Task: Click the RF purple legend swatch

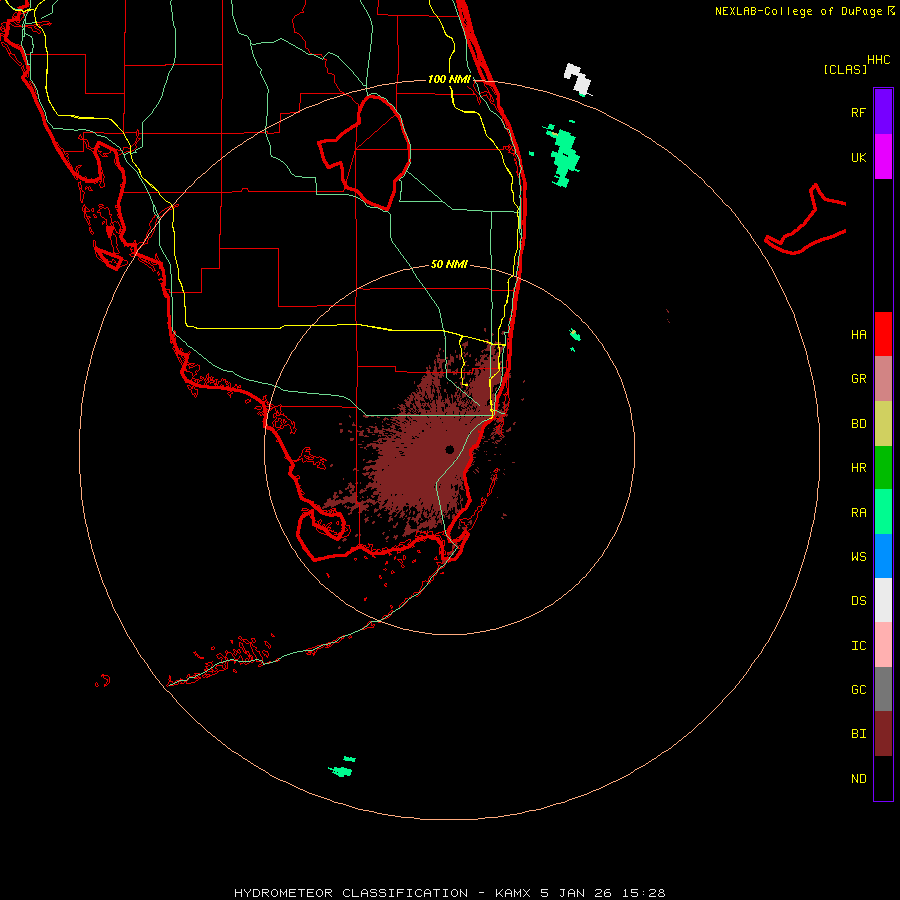Action: pos(883,112)
